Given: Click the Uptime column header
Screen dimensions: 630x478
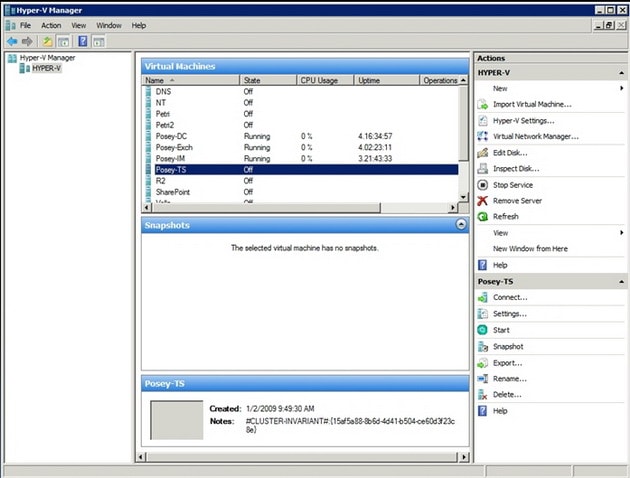Looking at the screenshot, I should point(387,80).
